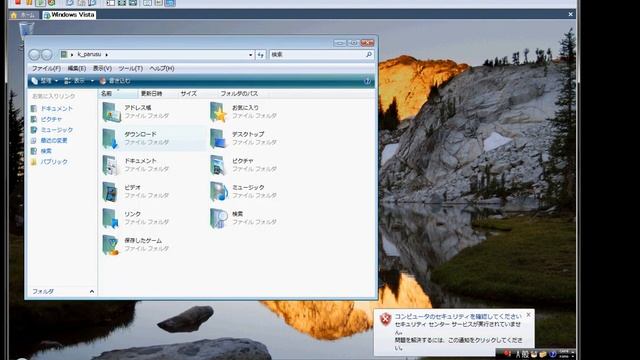Sort by the サイズ column header

tap(198, 93)
